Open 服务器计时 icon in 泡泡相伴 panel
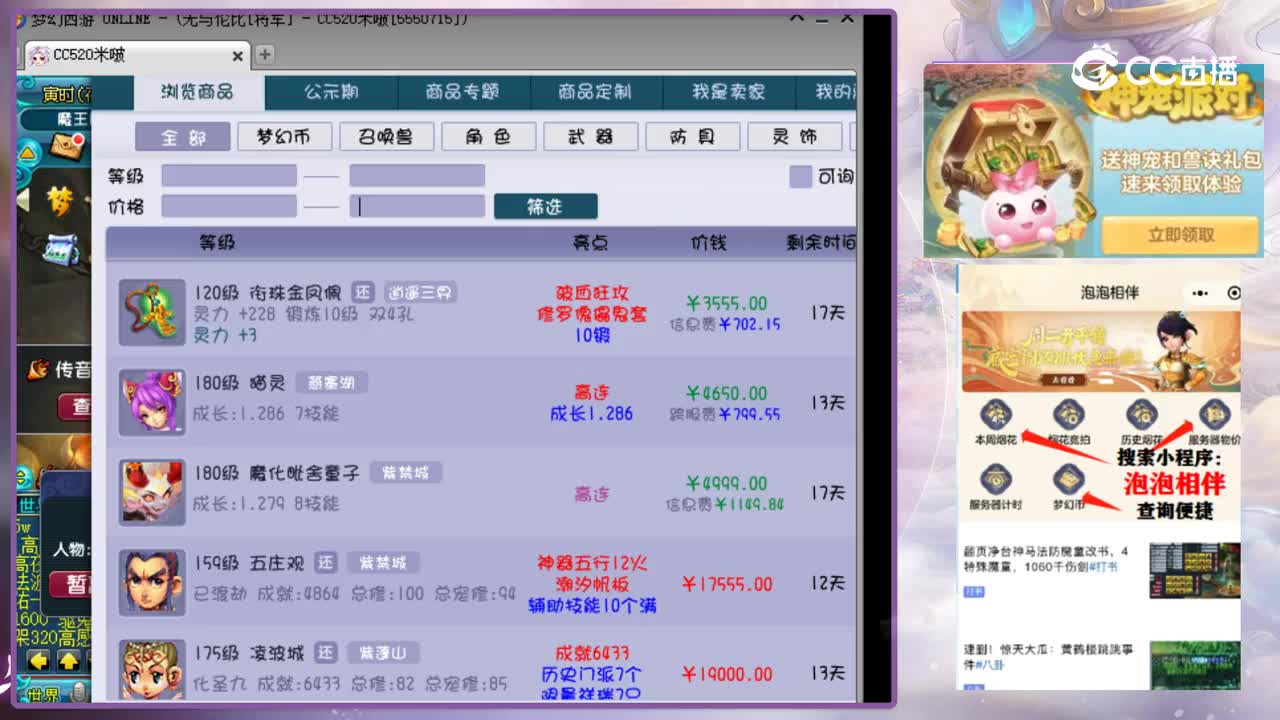 995,480
